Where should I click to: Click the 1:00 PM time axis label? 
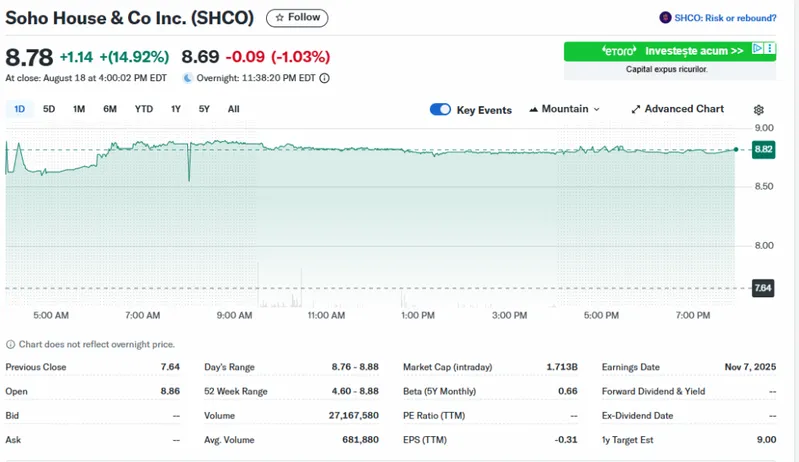(x=418, y=316)
